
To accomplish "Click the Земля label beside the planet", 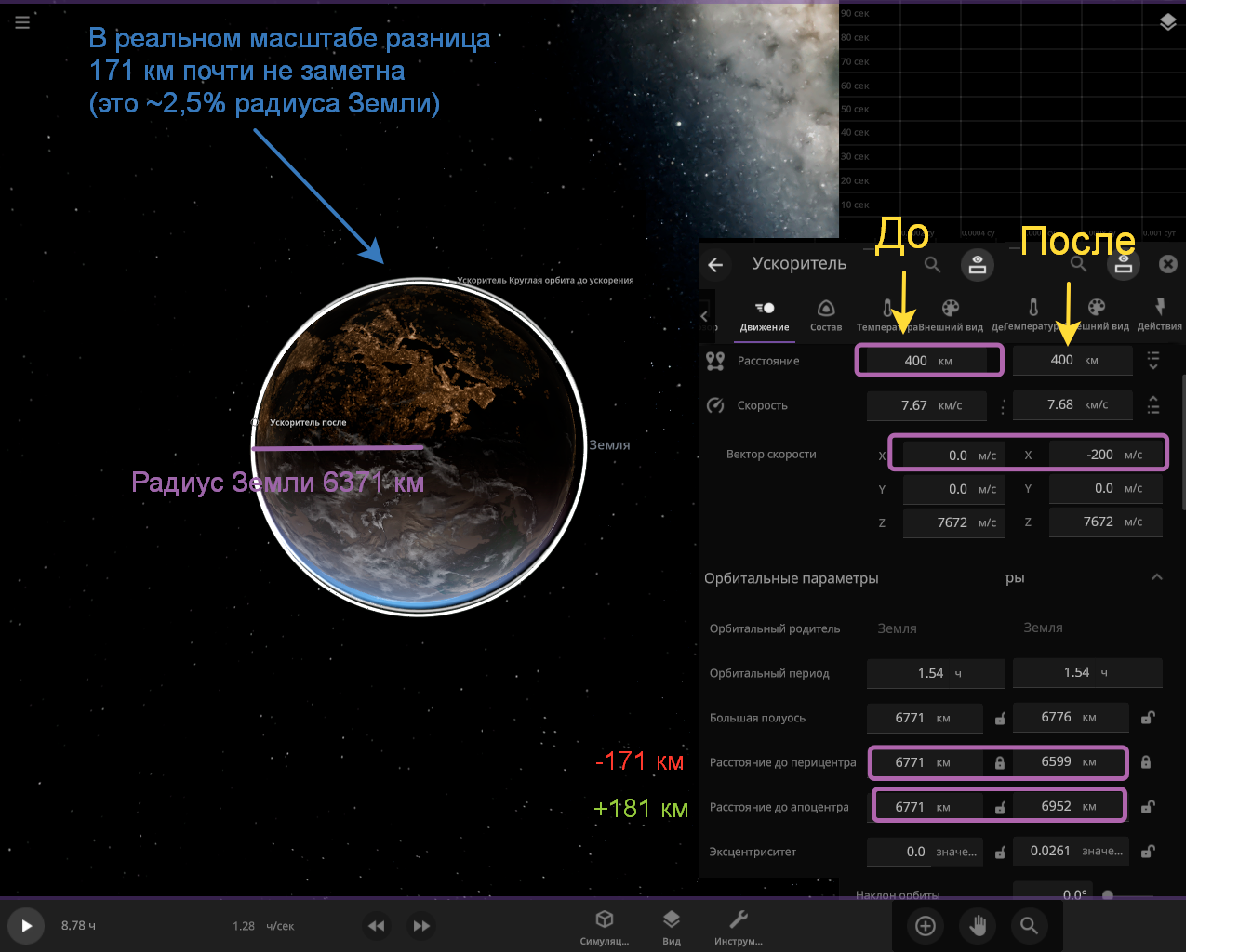I will 609,445.
